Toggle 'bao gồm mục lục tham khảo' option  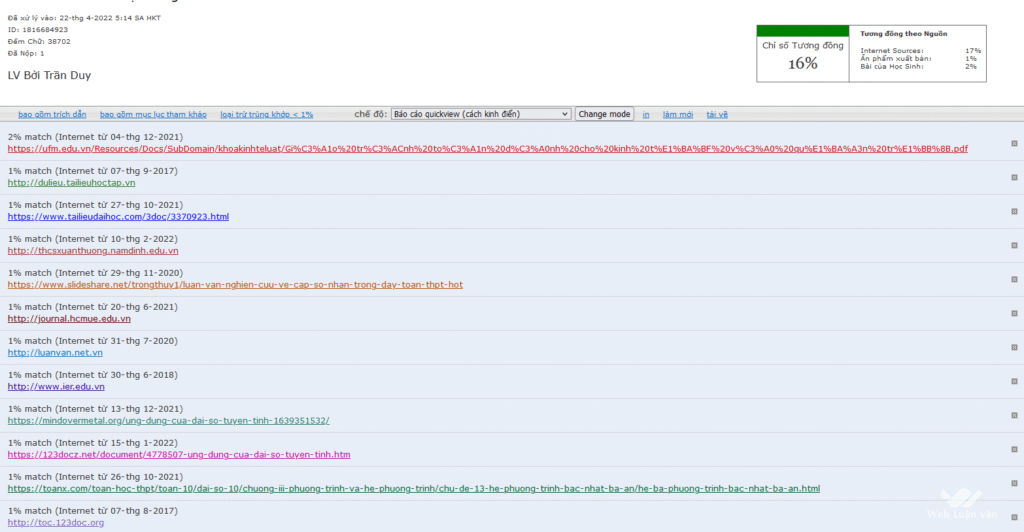(x=153, y=115)
